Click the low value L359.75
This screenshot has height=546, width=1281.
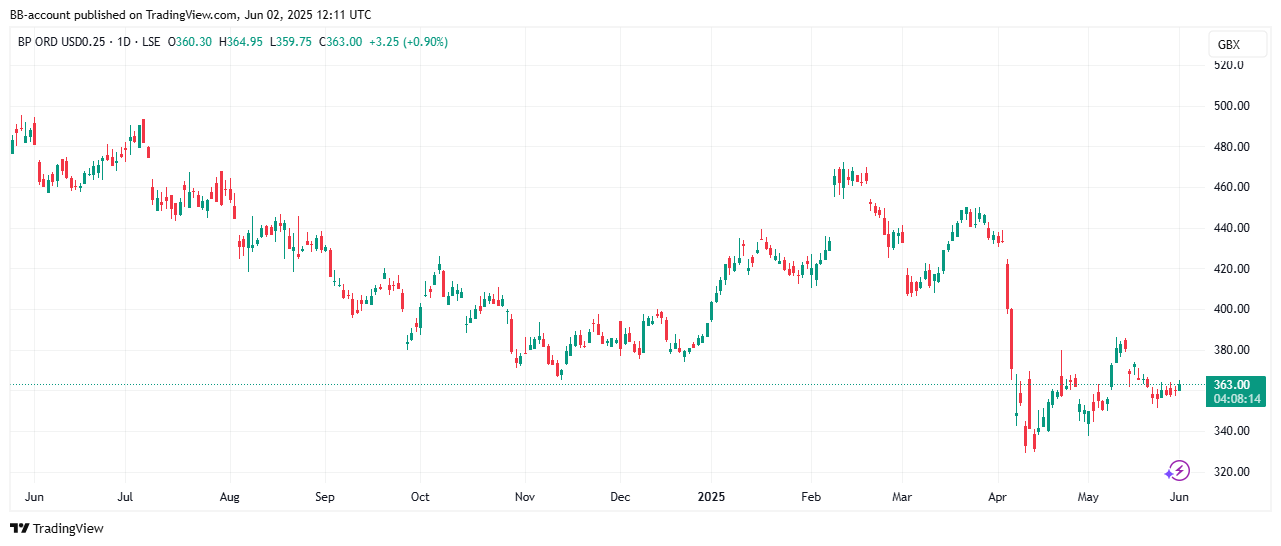coord(291,42)
